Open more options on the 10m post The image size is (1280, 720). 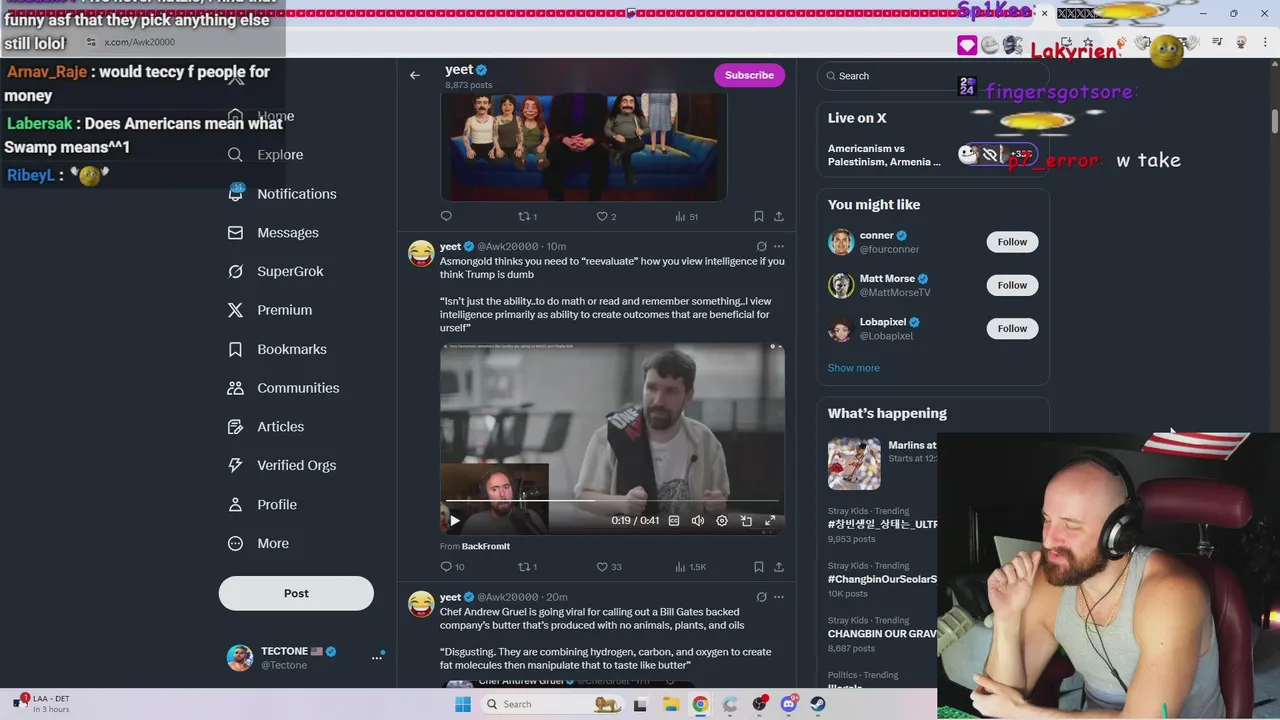point(778,246)
